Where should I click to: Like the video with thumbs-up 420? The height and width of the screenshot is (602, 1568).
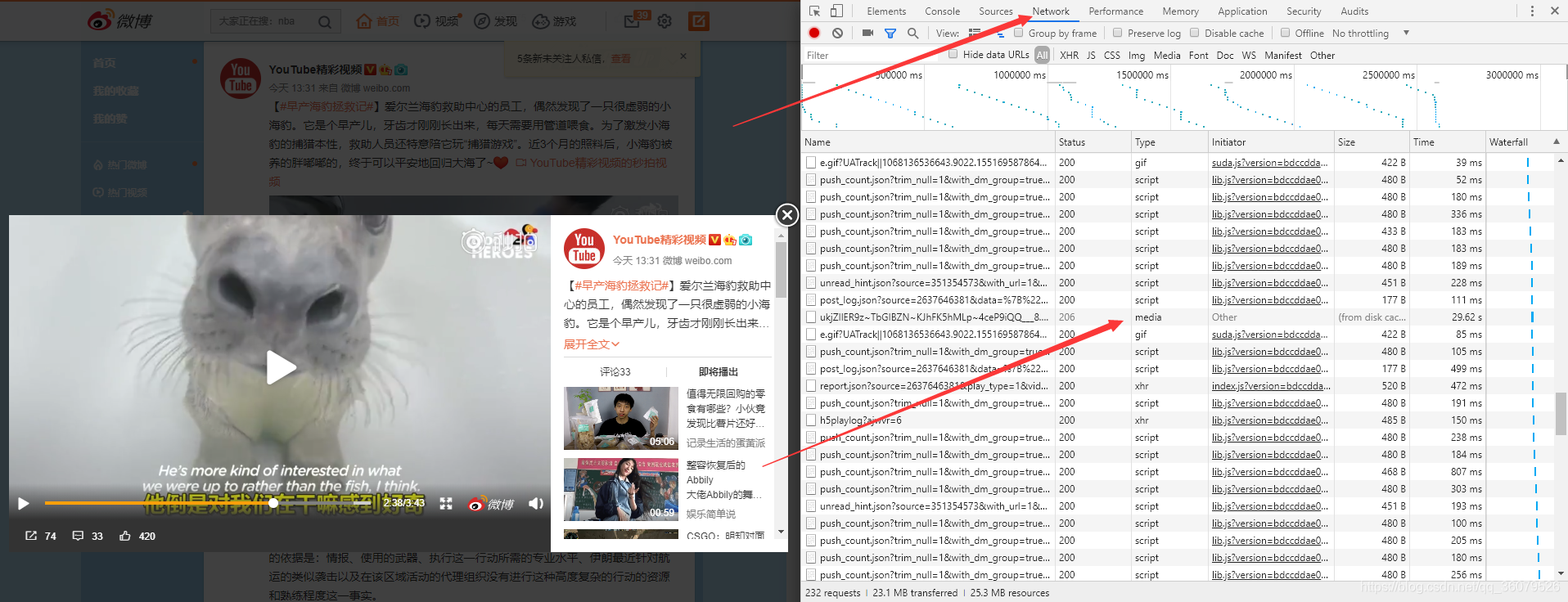click(125, 536)
